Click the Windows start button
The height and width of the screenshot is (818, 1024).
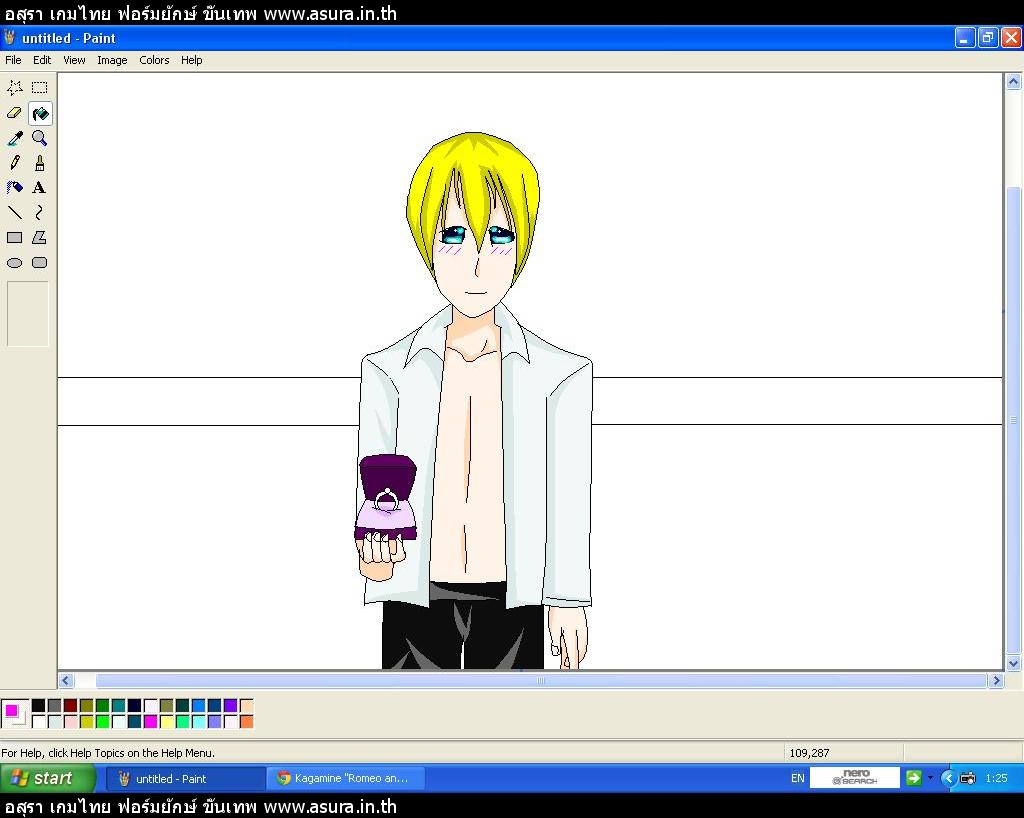[48, 778]
